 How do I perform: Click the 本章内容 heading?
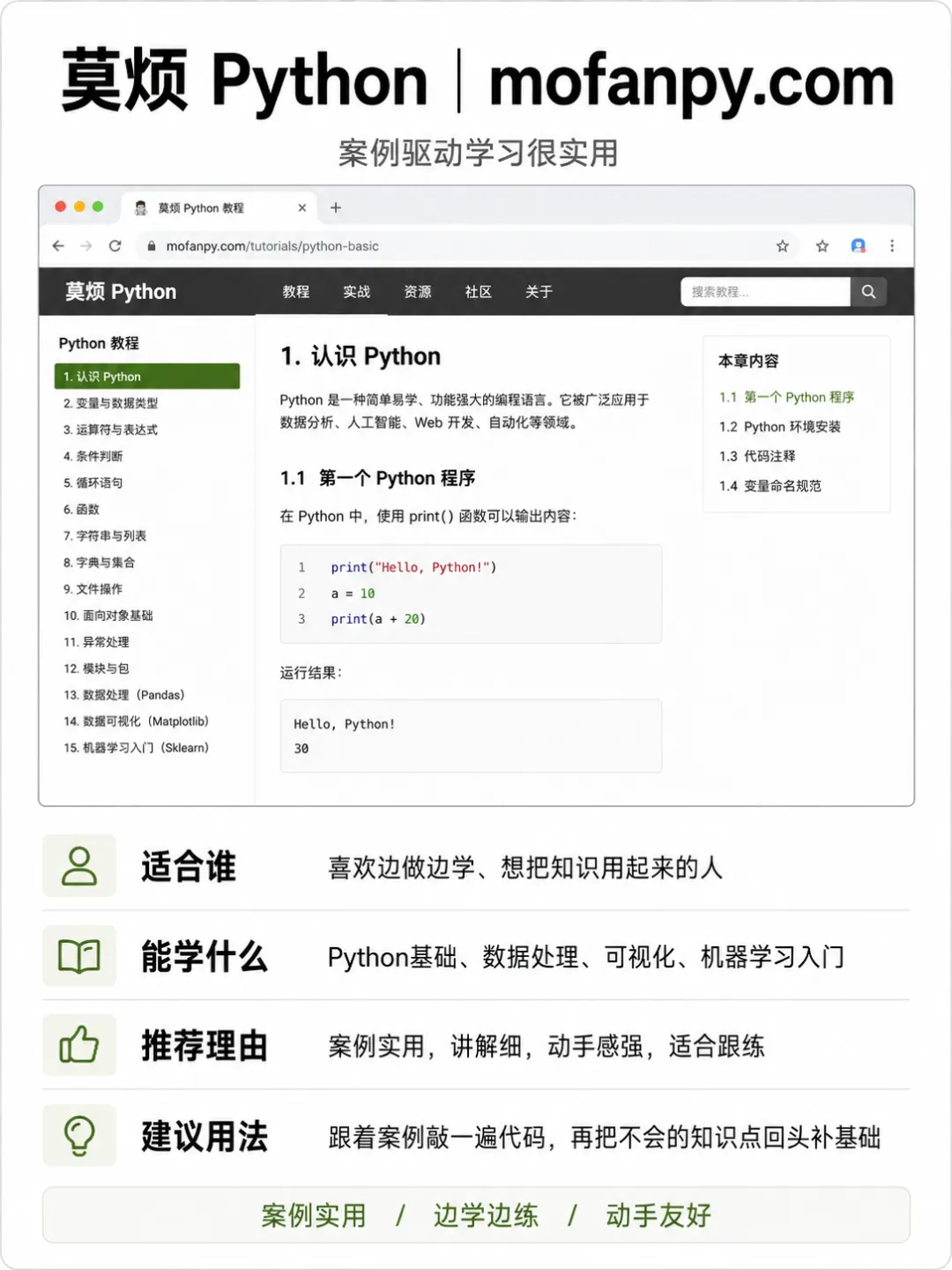[748, 361]
